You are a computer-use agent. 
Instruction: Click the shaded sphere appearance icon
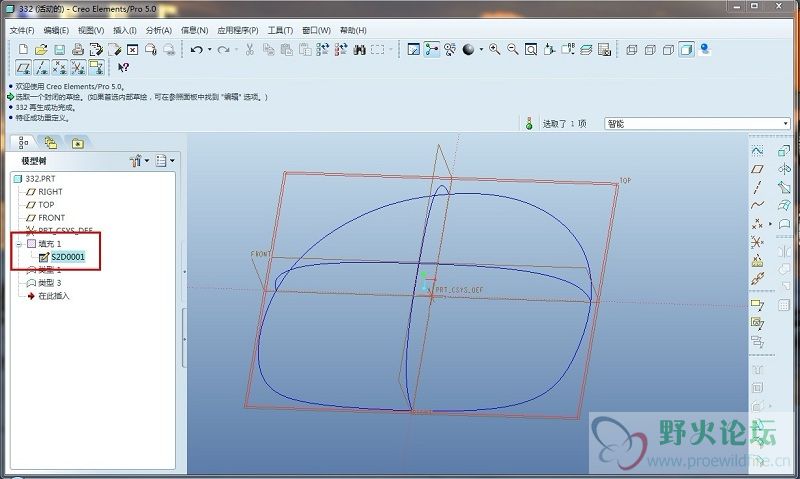point(468,49)
